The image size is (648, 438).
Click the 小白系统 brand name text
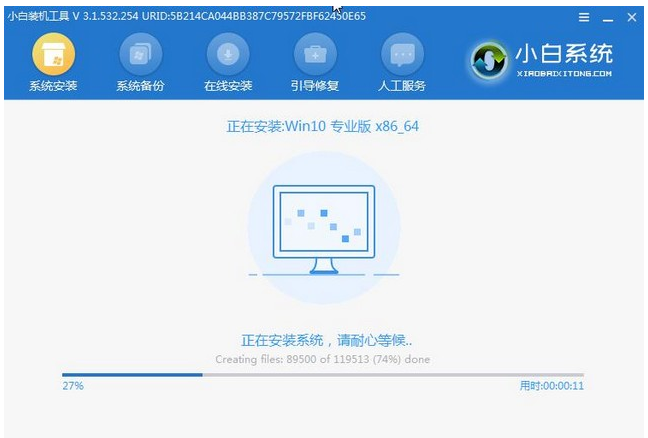pos(564,54)
